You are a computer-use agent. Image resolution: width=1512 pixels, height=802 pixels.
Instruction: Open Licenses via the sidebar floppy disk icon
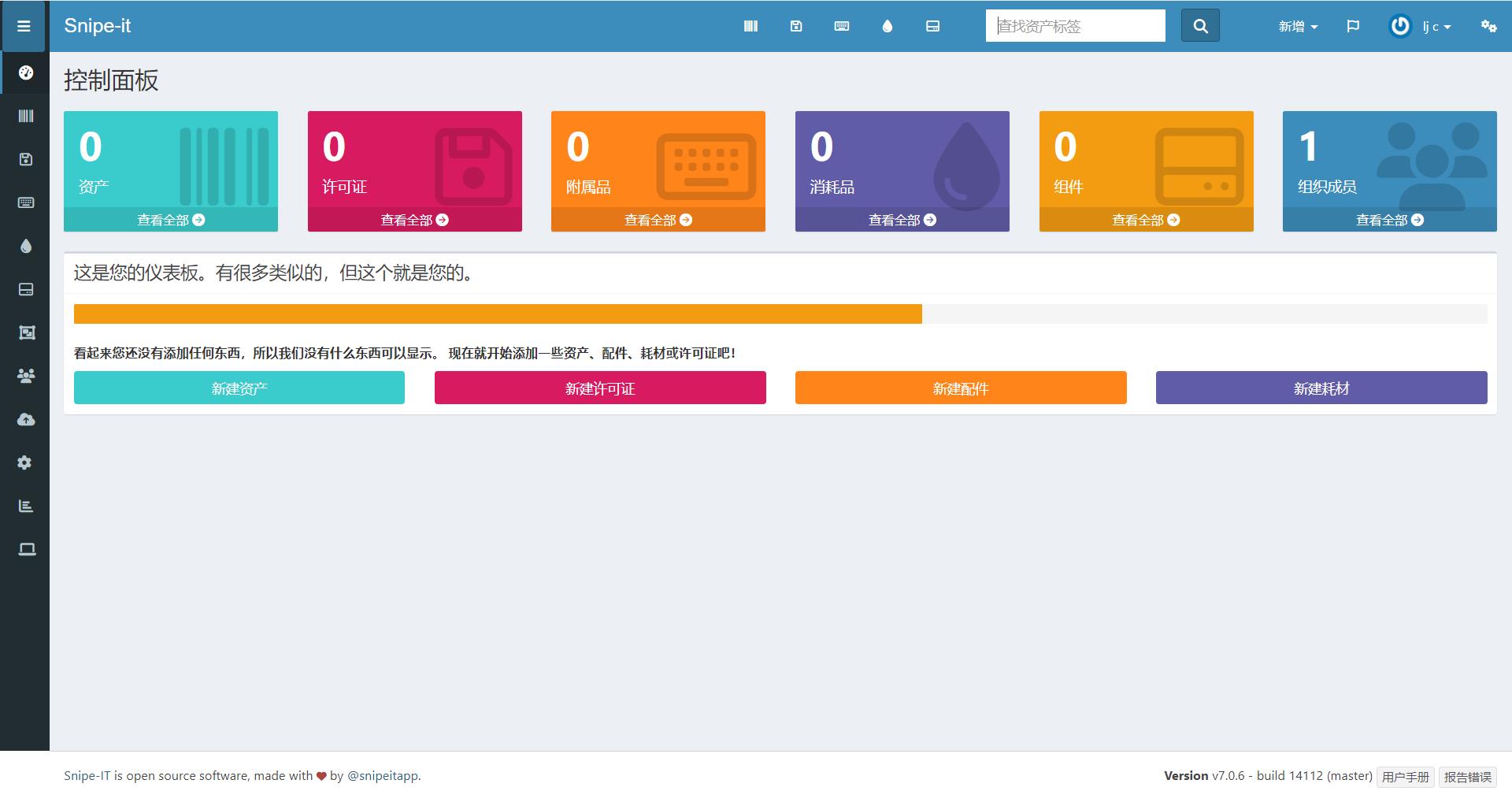click(26, 159)
